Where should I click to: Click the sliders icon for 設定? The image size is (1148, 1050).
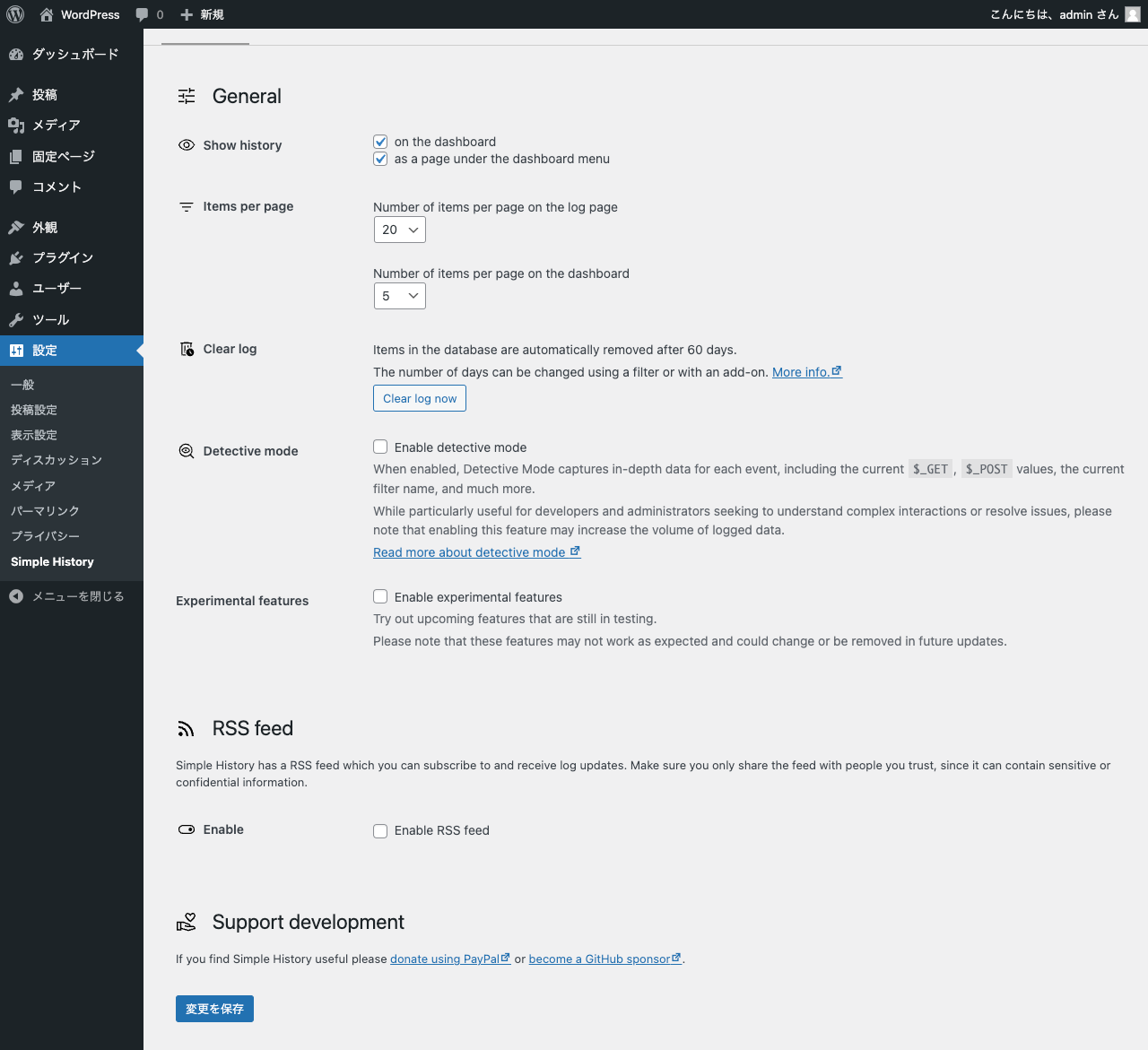pyautogui.click(x=16, y=351)
